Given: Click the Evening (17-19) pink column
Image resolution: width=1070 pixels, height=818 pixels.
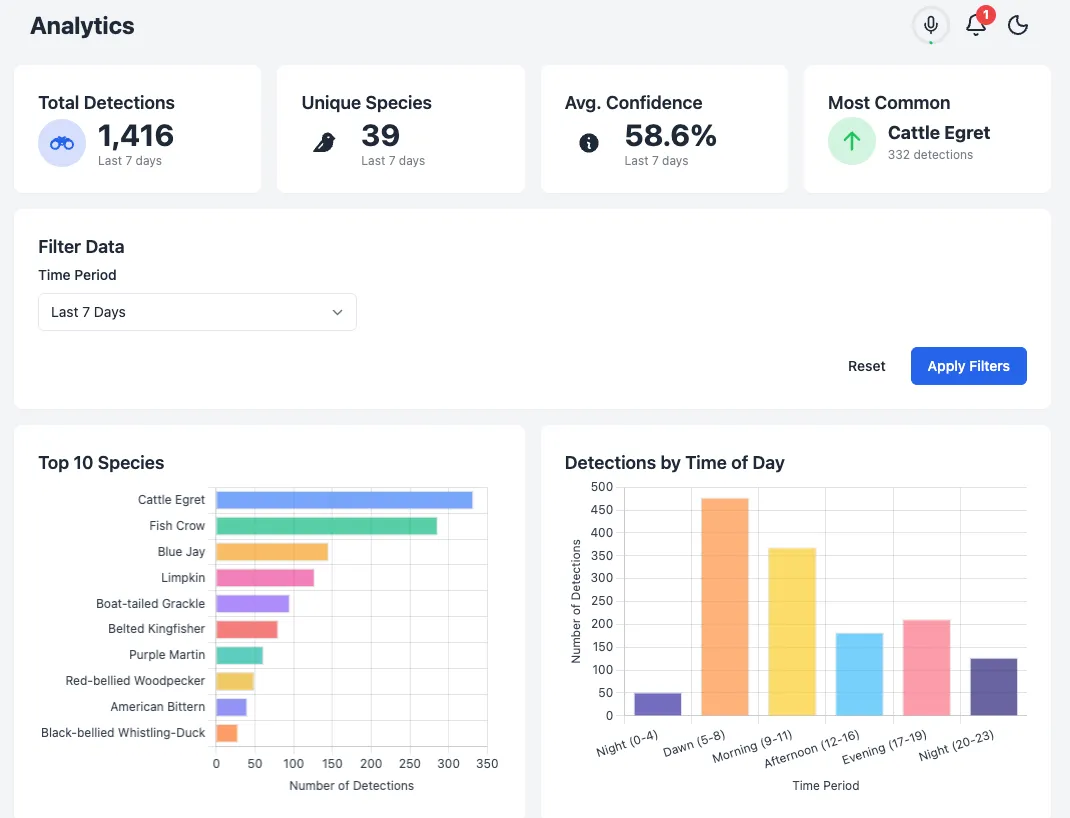Looking at the screenshot, I should (926, 667).
